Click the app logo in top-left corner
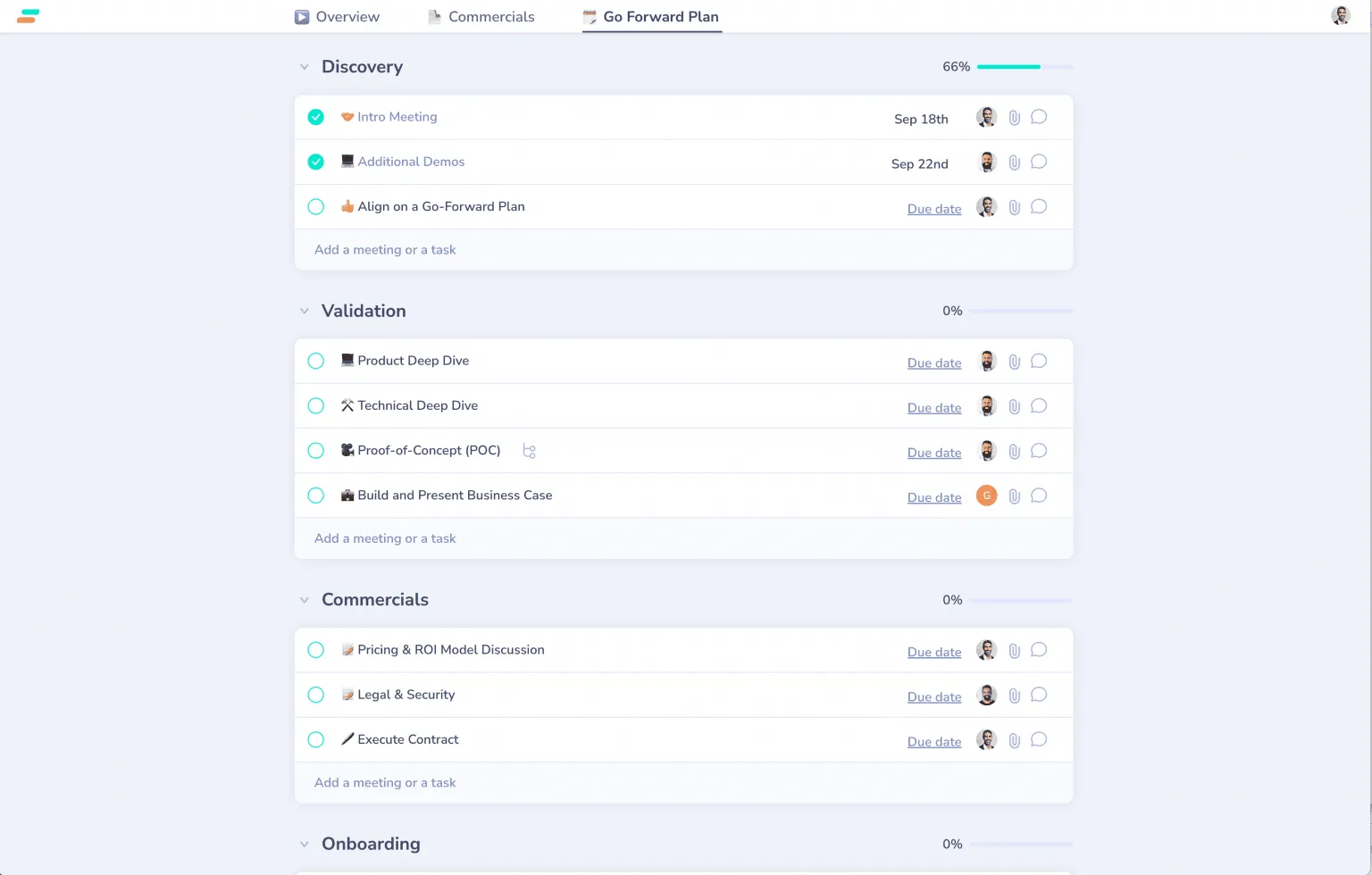1372x875 pixels. [x=28, y=16]
